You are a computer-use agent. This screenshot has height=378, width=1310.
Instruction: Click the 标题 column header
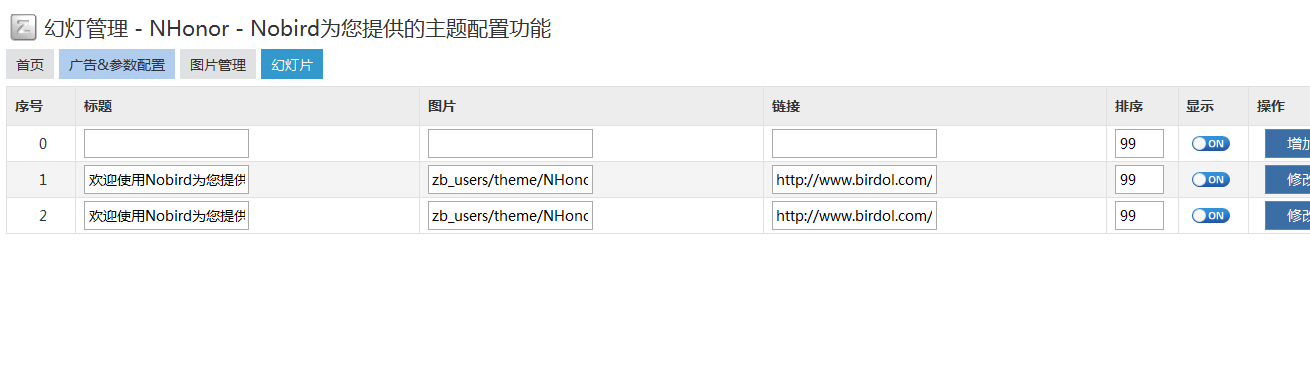[x=98, y=106]
